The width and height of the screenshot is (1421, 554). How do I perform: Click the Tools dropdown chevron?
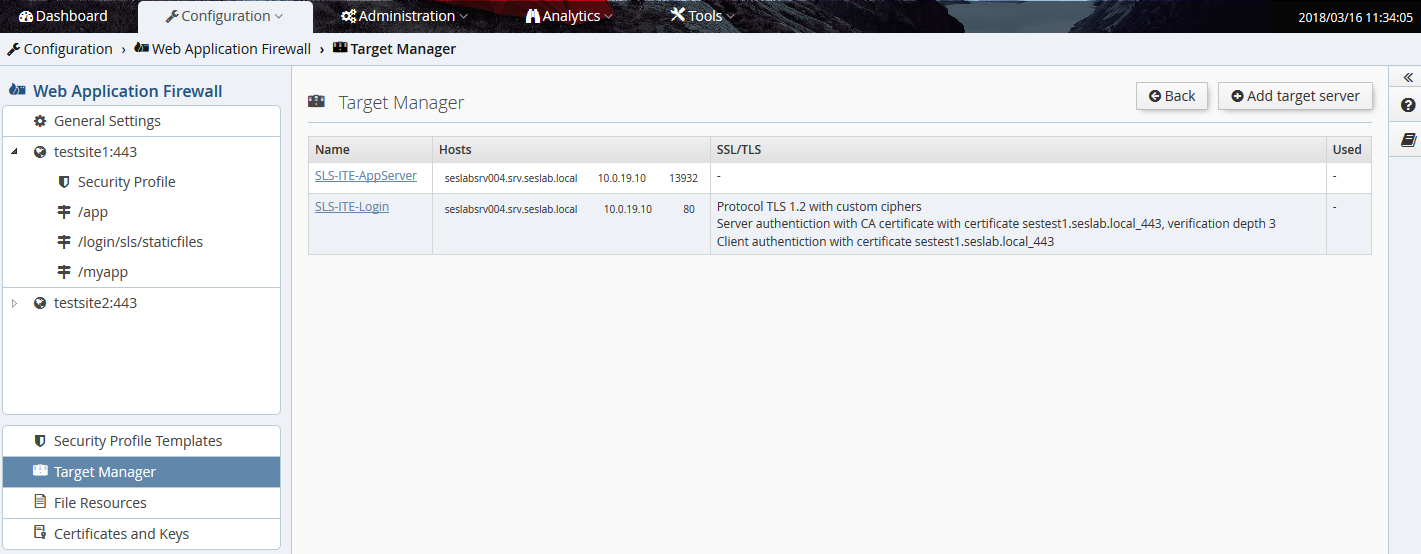tap(730, 17)
